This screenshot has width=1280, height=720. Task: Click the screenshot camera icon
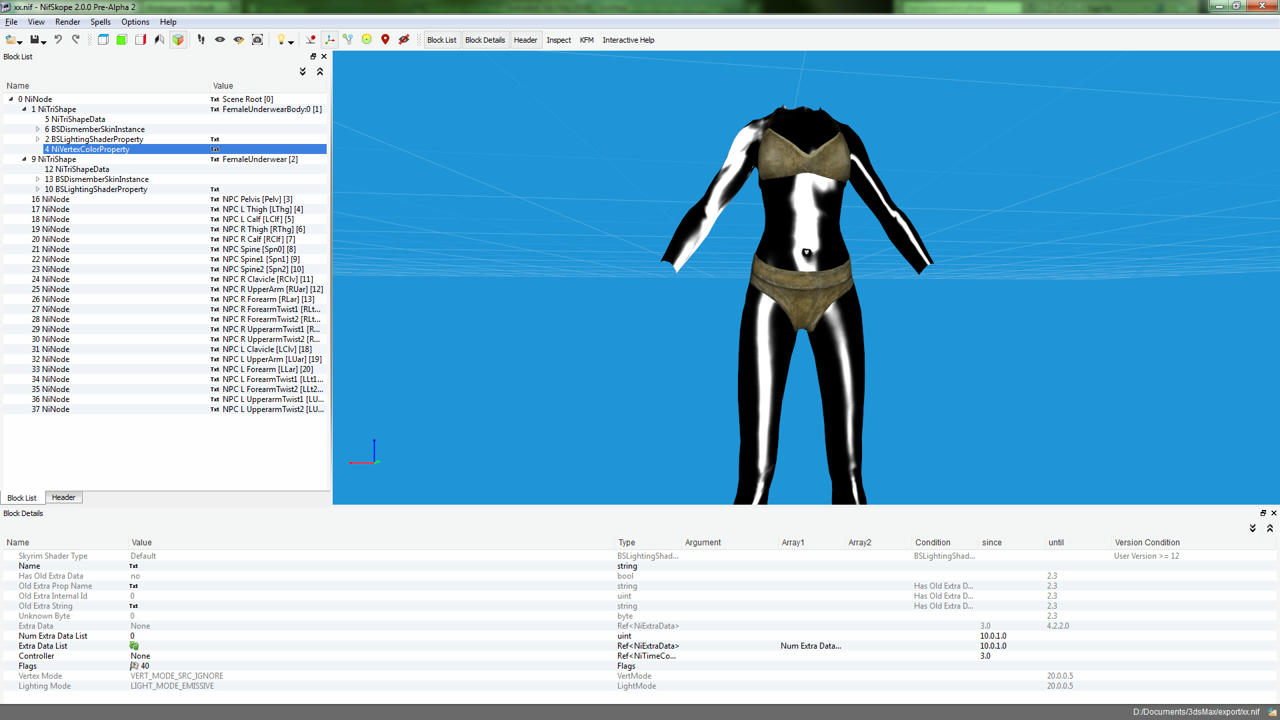(257, 40)
